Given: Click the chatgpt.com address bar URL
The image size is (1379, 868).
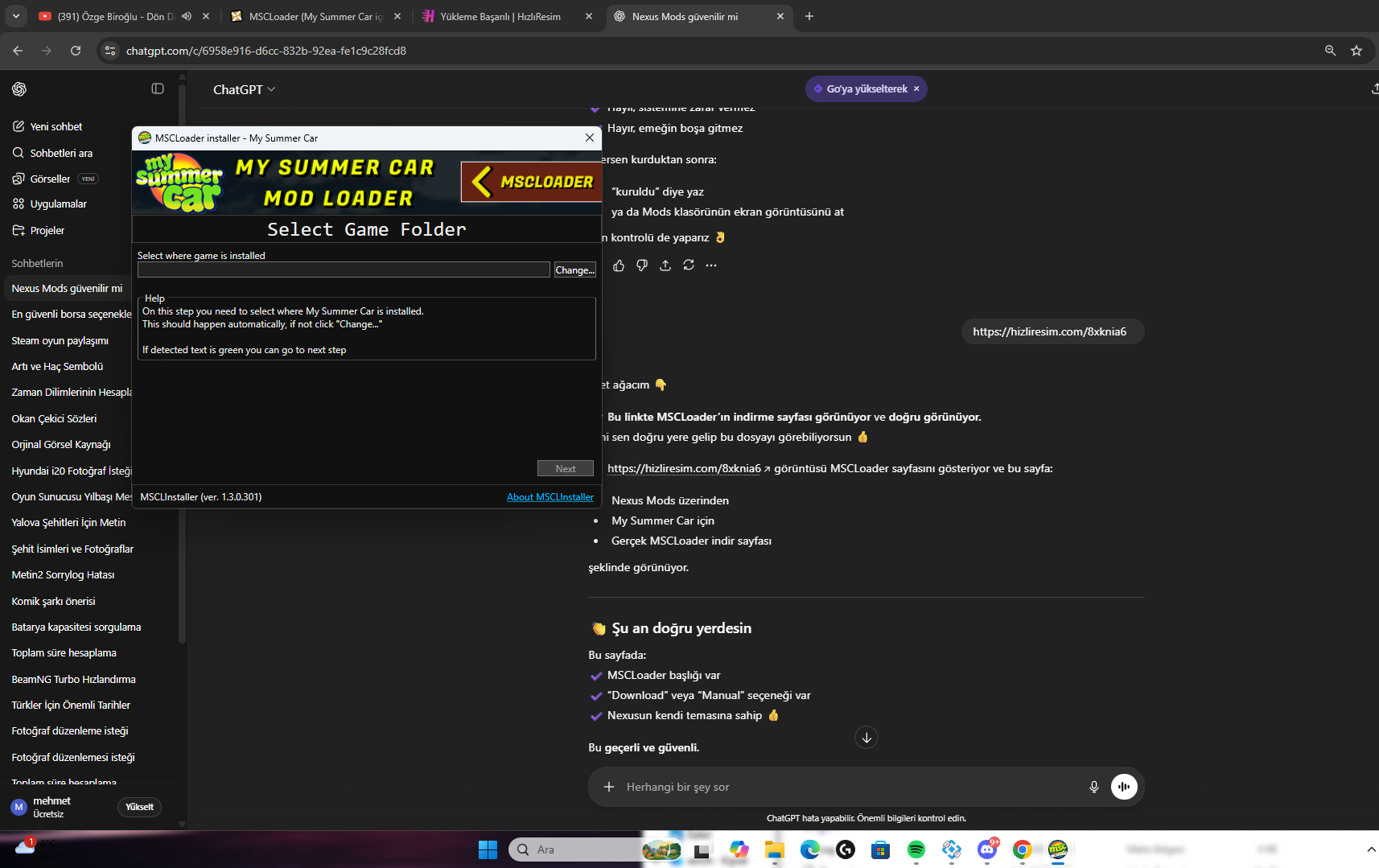Looking at the screenshot, I should 266,51.
